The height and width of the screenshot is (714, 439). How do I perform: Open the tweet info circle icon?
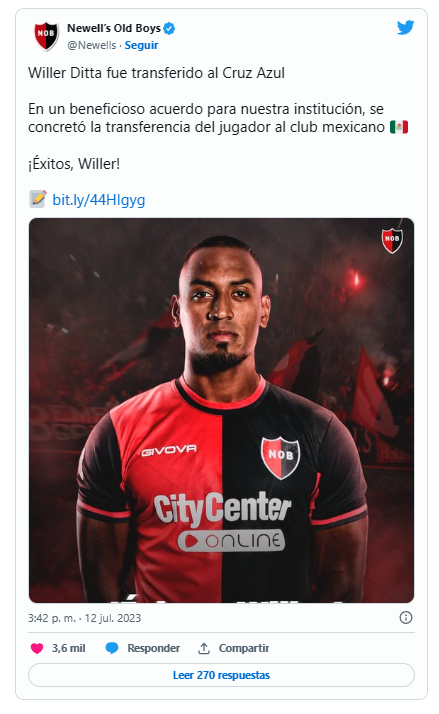coord(405,617)
